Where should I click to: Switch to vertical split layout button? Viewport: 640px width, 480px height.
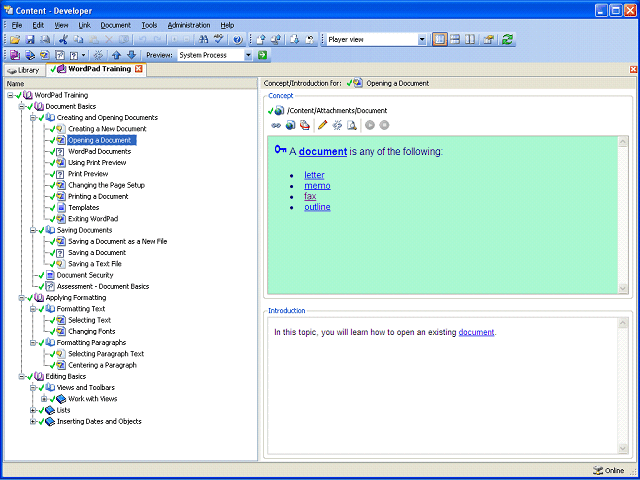click(x=470, y=40)
